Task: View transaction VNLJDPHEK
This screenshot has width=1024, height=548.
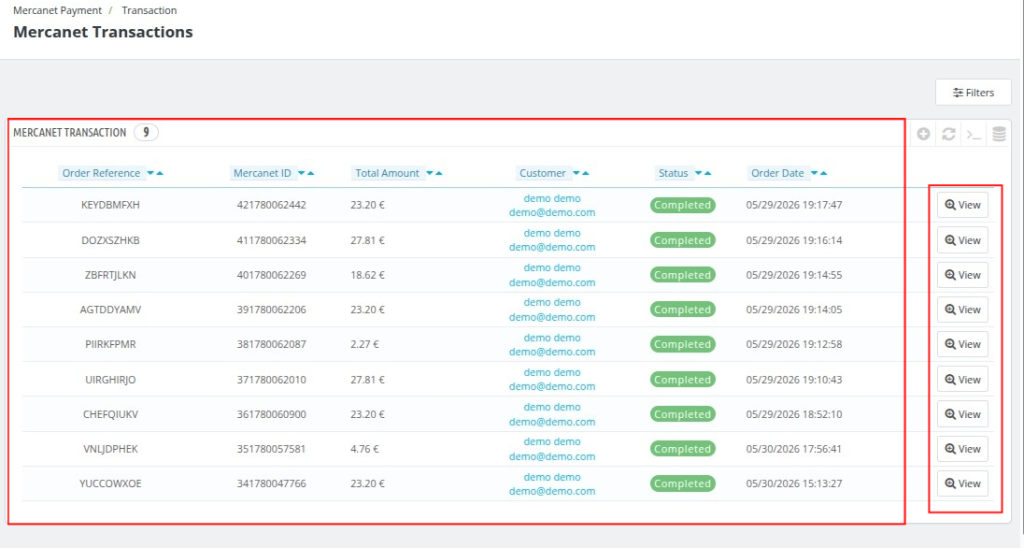Action: (963, 449)
